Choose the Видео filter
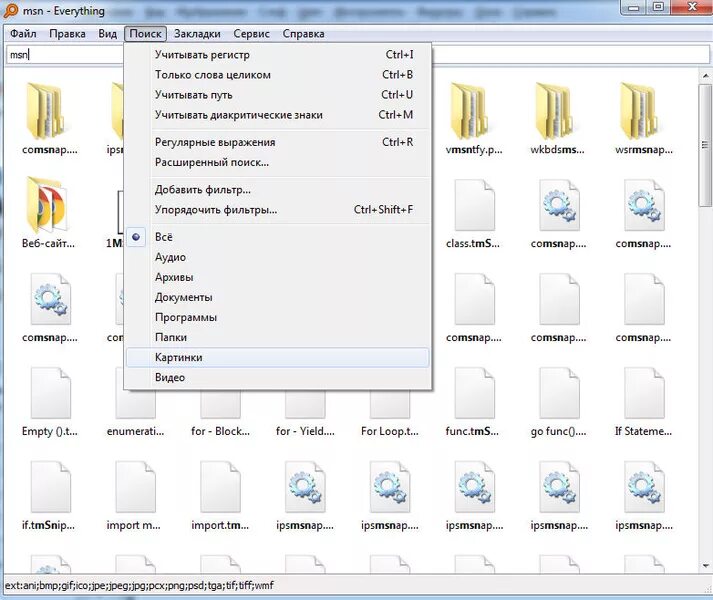 pyautogui.click(x=278, y=377)
